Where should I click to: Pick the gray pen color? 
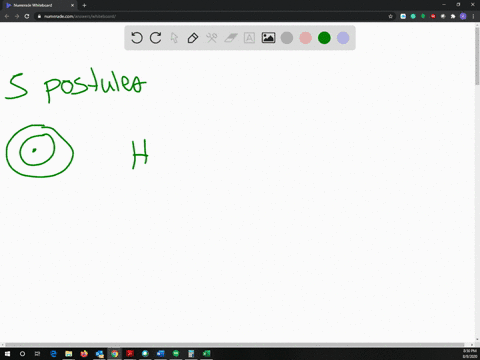point(287,38)
